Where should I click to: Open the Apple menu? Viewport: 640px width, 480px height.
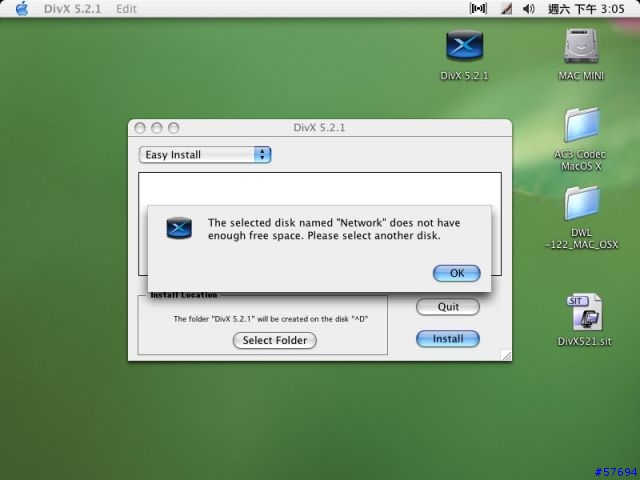tap(22, 9)
